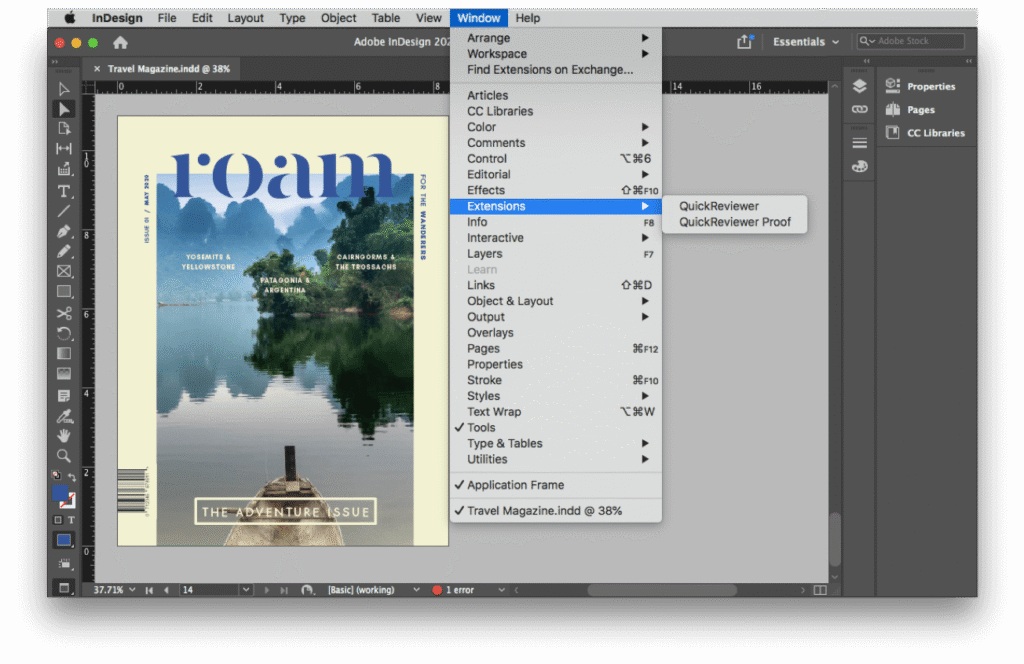
Task: Select the Type tool in the toolbox
Action: (64, 190)
